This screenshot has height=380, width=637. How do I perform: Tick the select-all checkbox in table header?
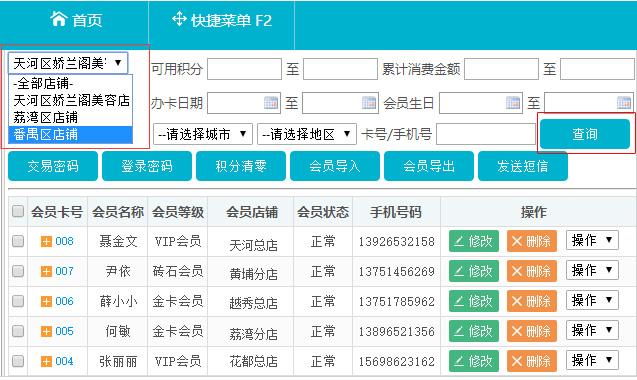(x=18, y=211)
